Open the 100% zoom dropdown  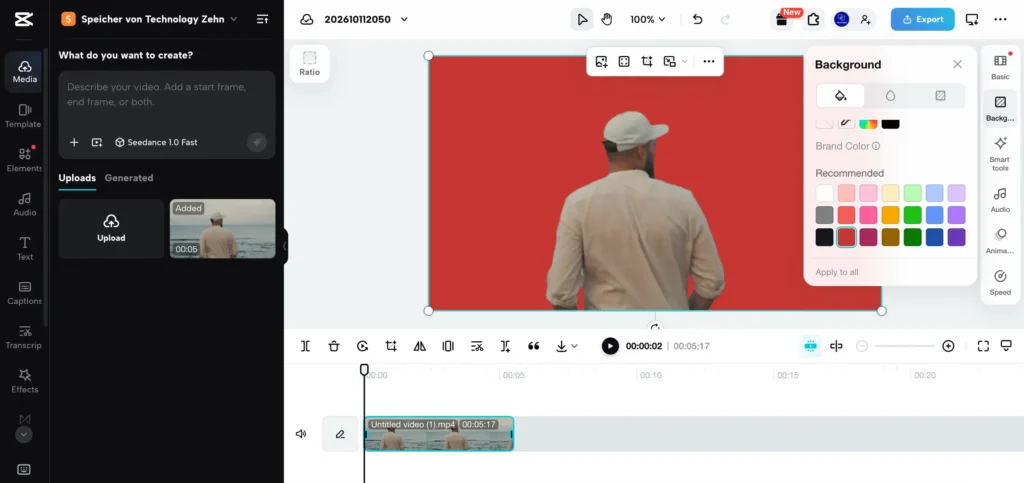point(647,20)
